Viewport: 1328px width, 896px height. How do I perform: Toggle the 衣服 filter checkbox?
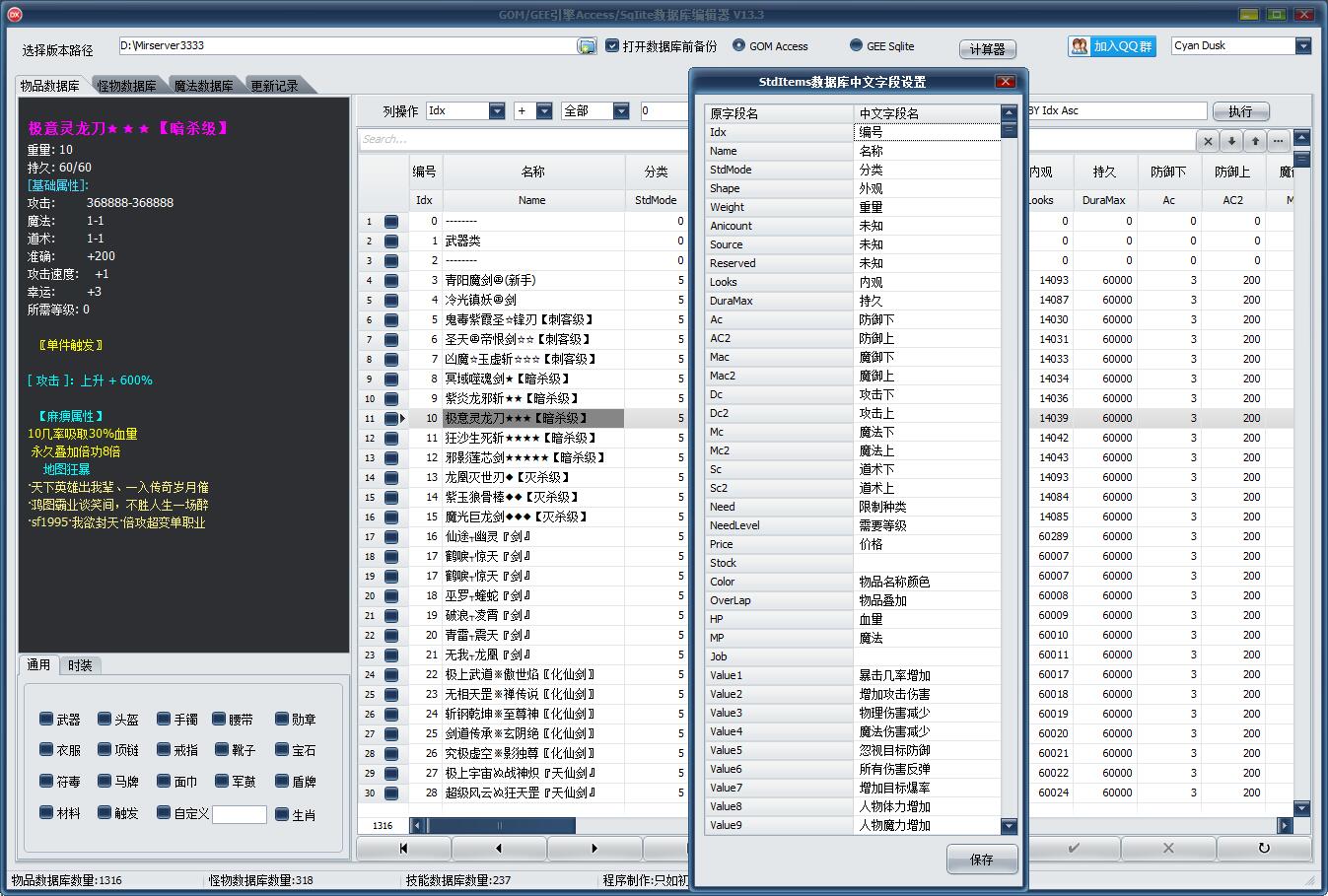coord(46,750)
